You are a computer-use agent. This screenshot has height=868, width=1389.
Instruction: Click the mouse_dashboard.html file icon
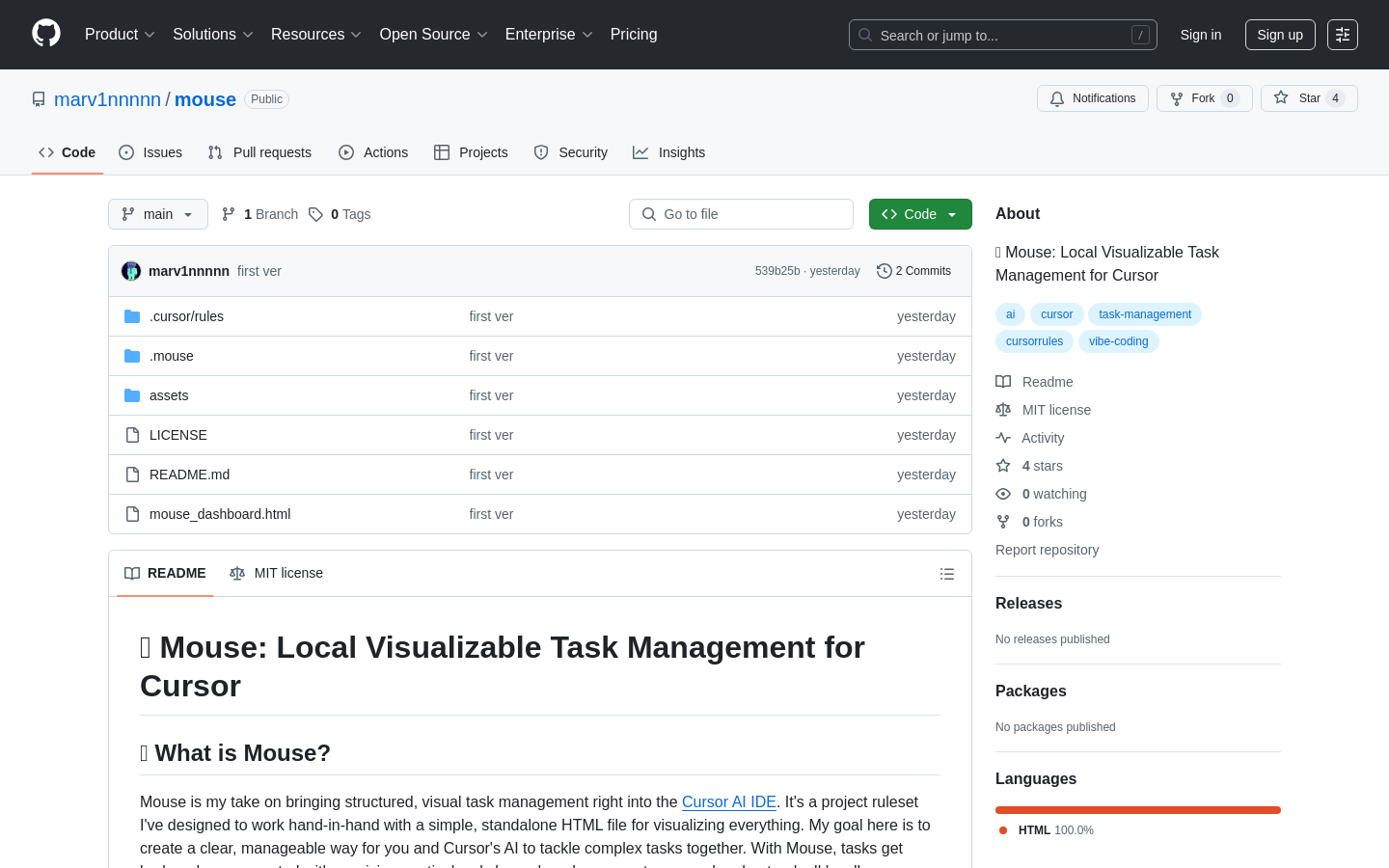click(x=132, y=514)
